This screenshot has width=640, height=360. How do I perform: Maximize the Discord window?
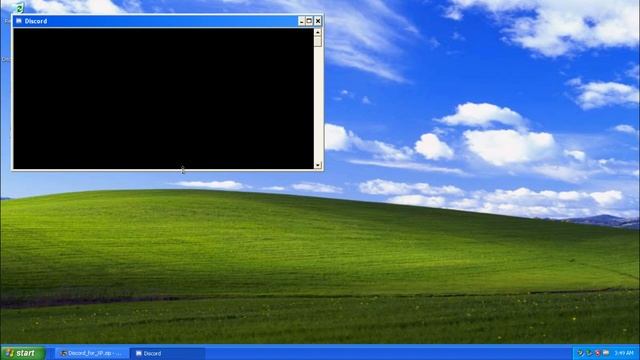(x=309, y=21)
